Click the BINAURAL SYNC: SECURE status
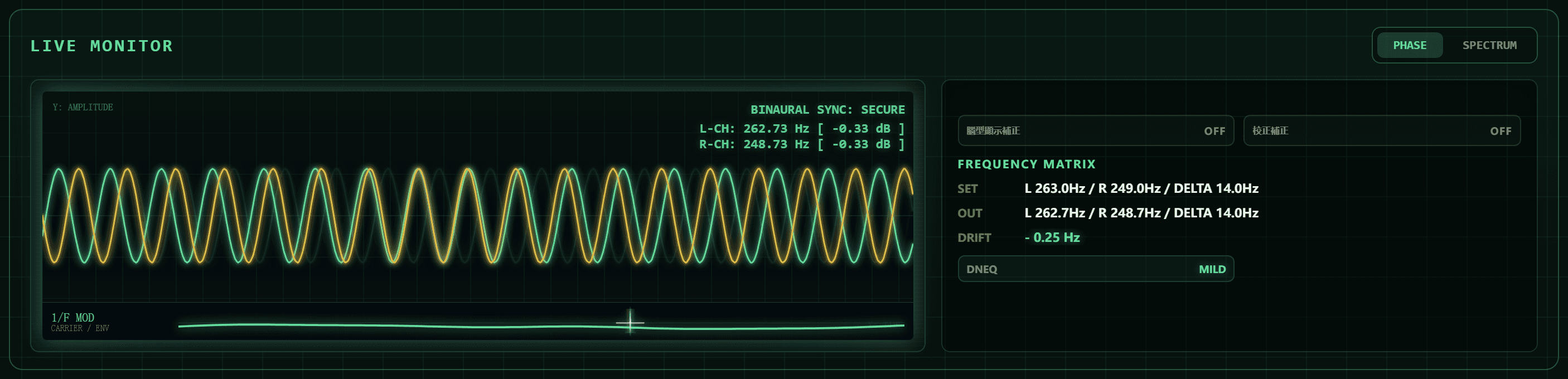The width and height of the screenshot is (1568, 379). tap(827, 109)
